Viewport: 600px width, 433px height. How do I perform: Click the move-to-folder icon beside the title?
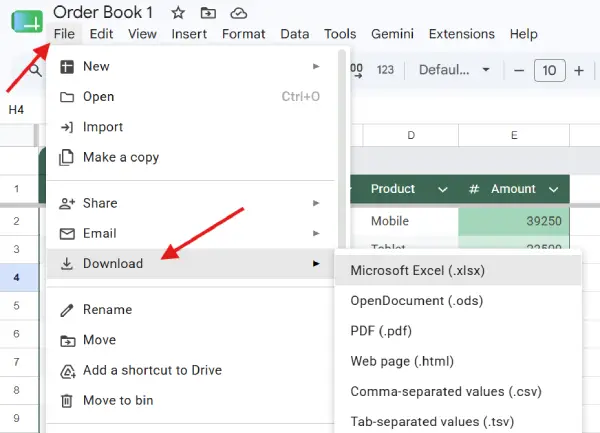(208, 13)
